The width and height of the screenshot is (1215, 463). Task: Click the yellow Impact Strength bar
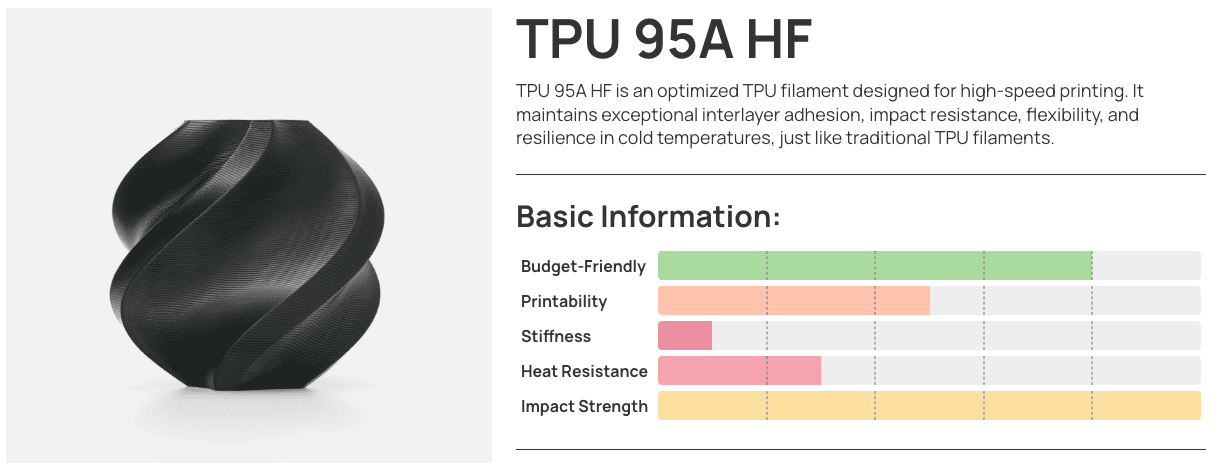(x=928, y=406)
